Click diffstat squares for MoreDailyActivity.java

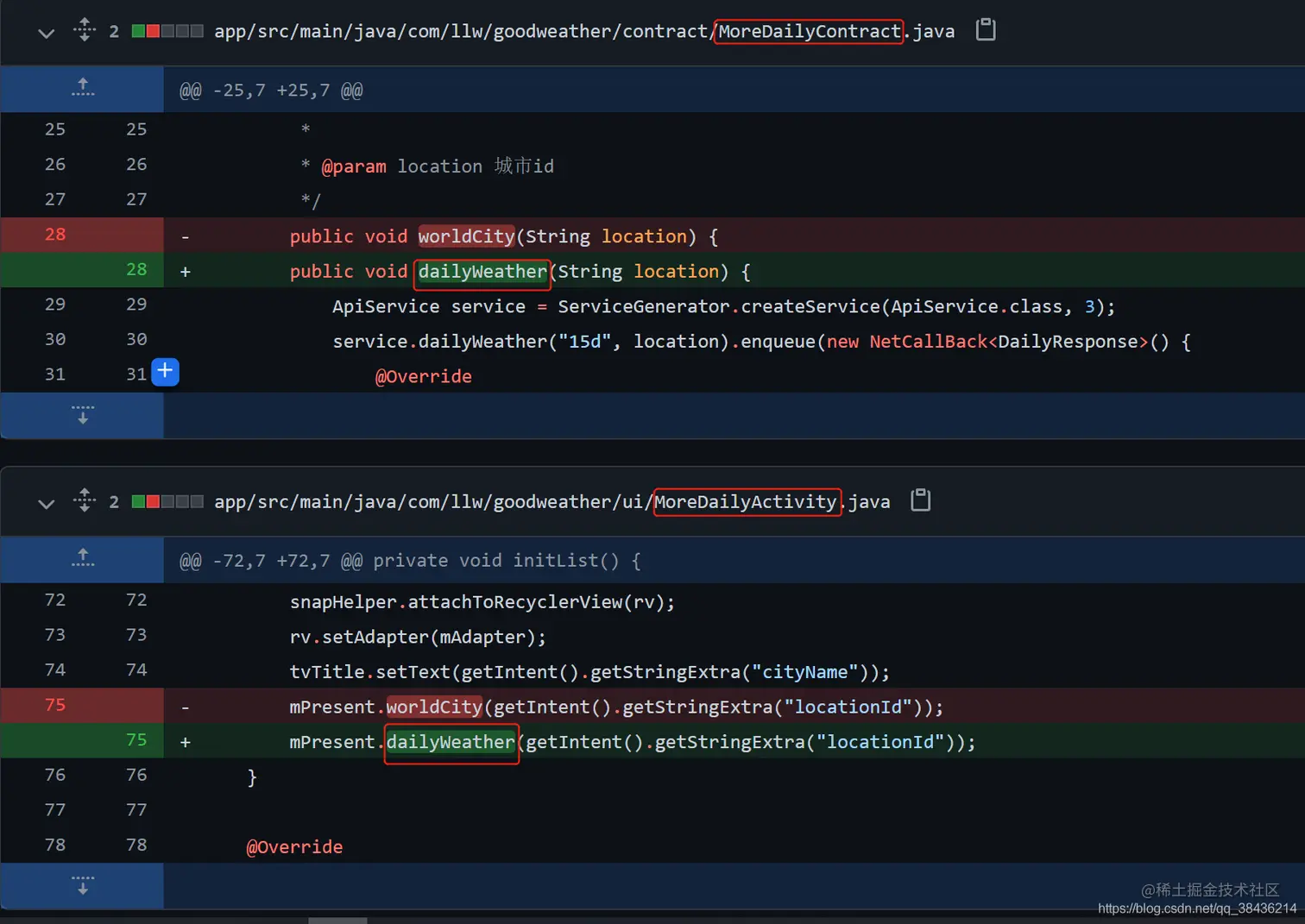coord(167,501)
